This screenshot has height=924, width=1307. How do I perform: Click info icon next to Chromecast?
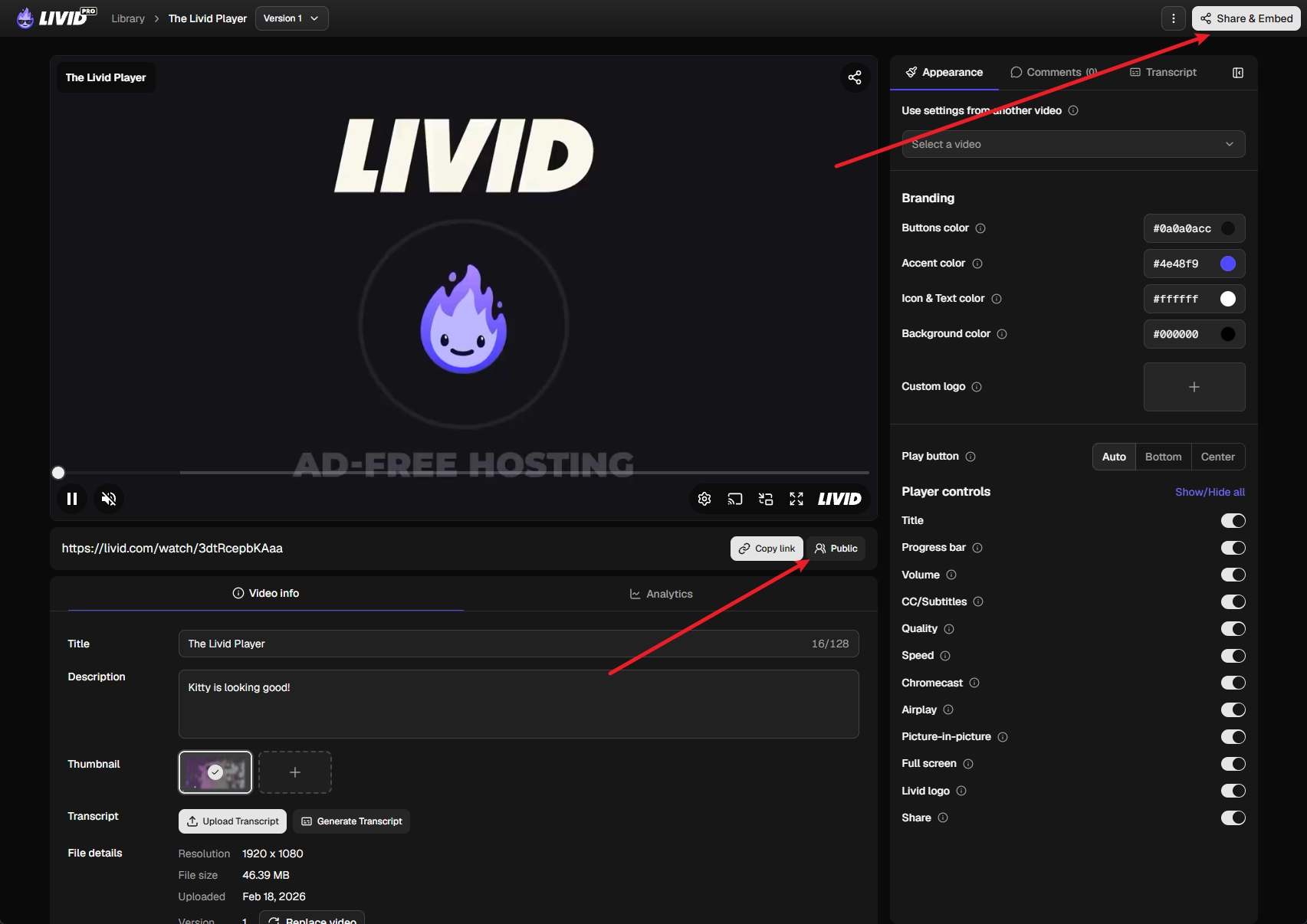(974, 683)
